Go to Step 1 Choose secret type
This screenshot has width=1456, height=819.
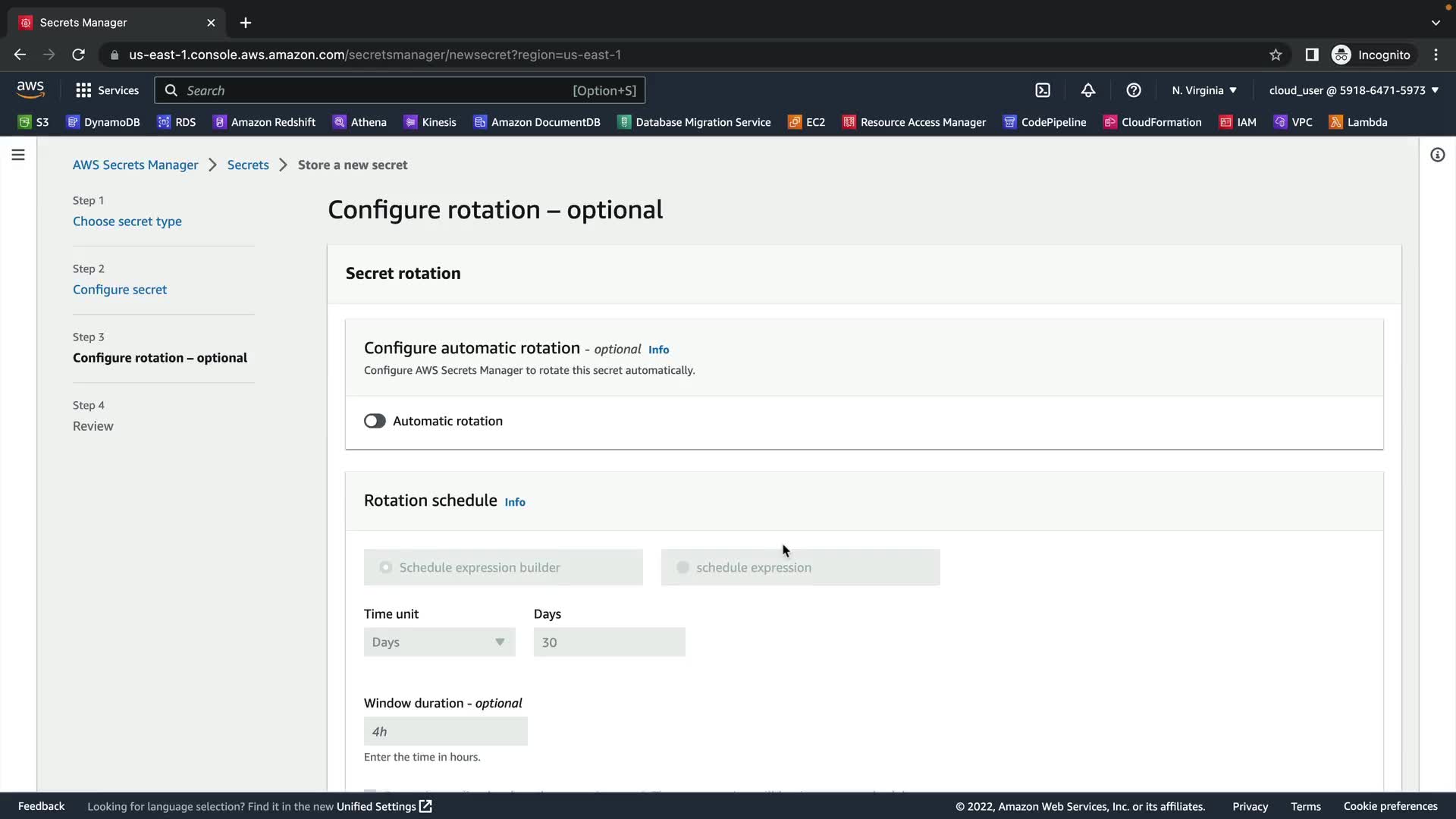(127, 221)
